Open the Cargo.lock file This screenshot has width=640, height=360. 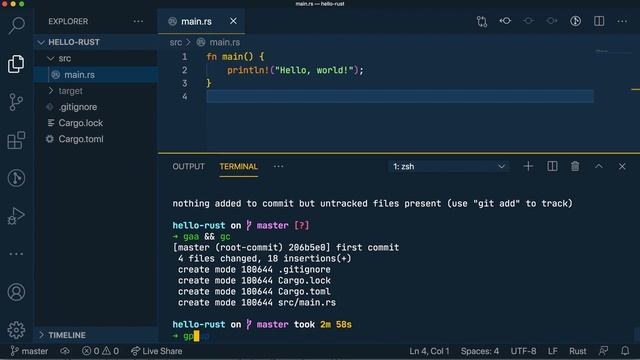click(x=96, y=123)
